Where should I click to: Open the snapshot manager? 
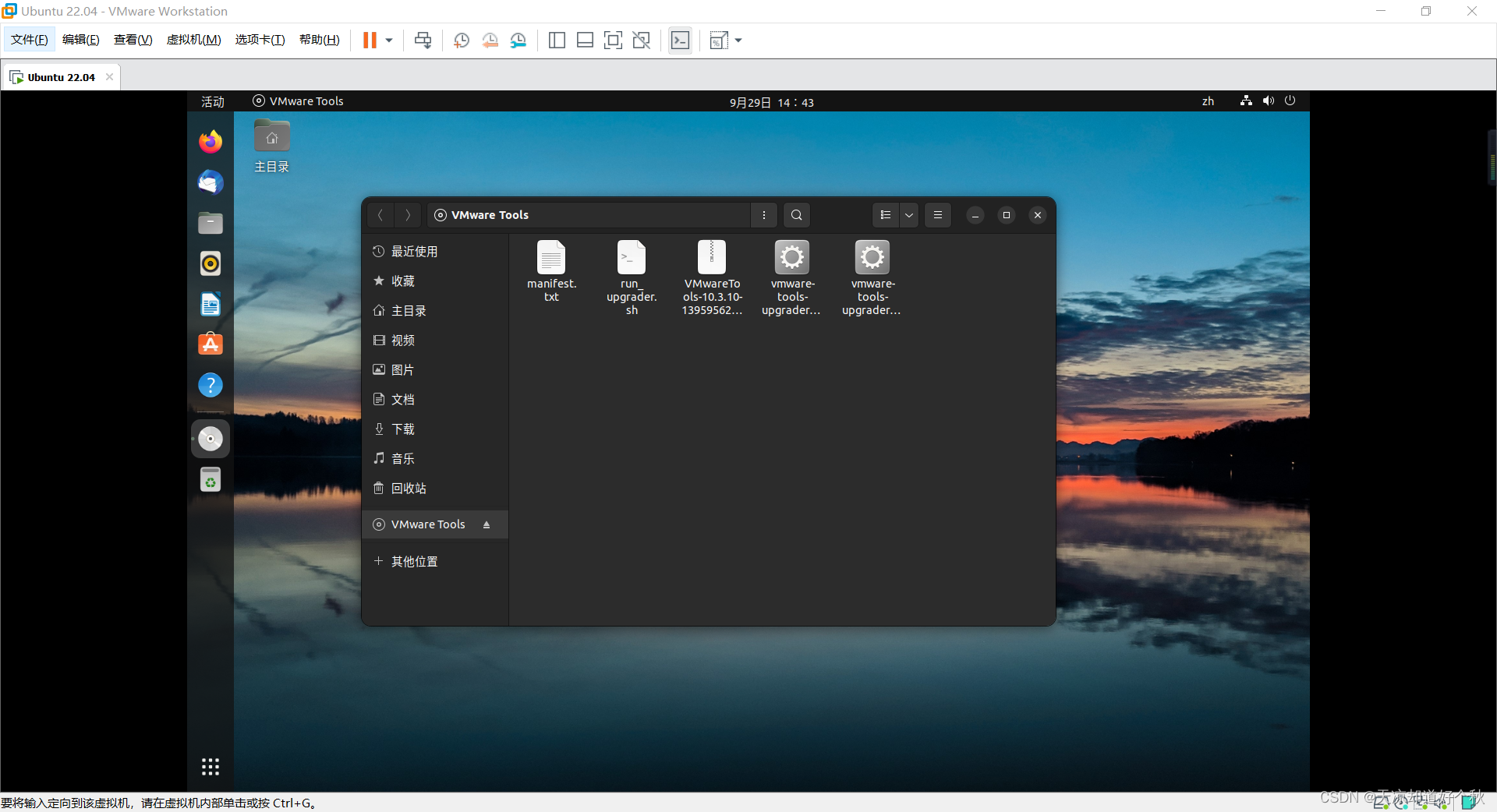[x=518, y=41]
